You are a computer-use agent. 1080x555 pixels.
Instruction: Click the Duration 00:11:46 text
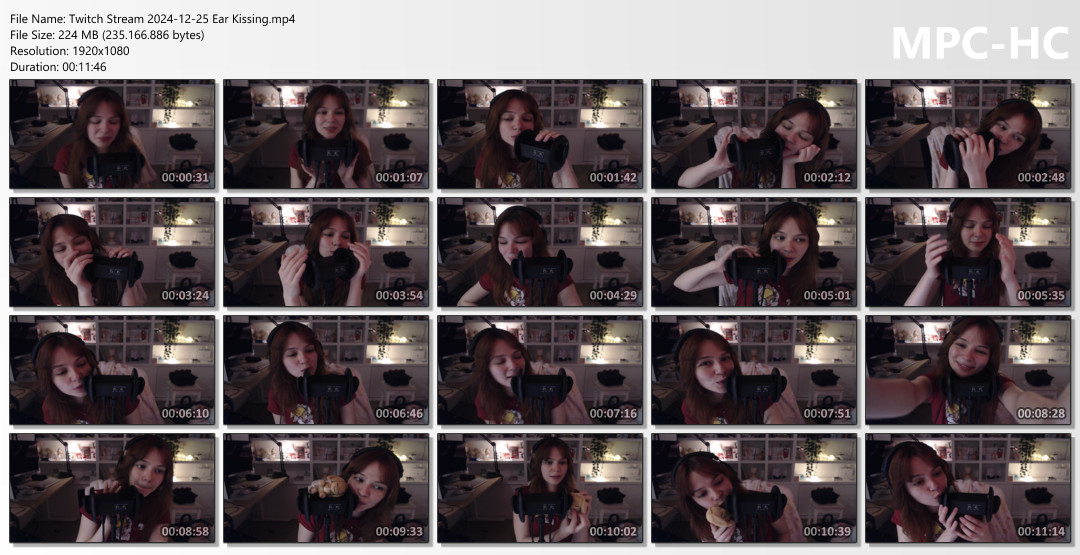(x=58, y=67)
